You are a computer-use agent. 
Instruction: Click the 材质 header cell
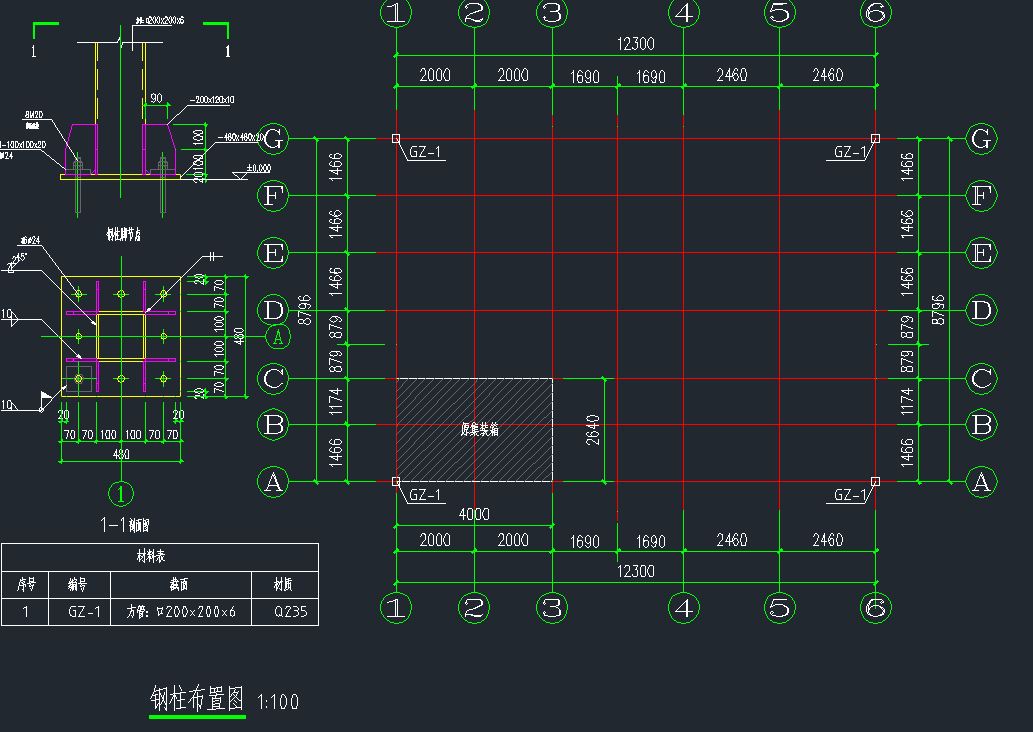coord(283,584)
